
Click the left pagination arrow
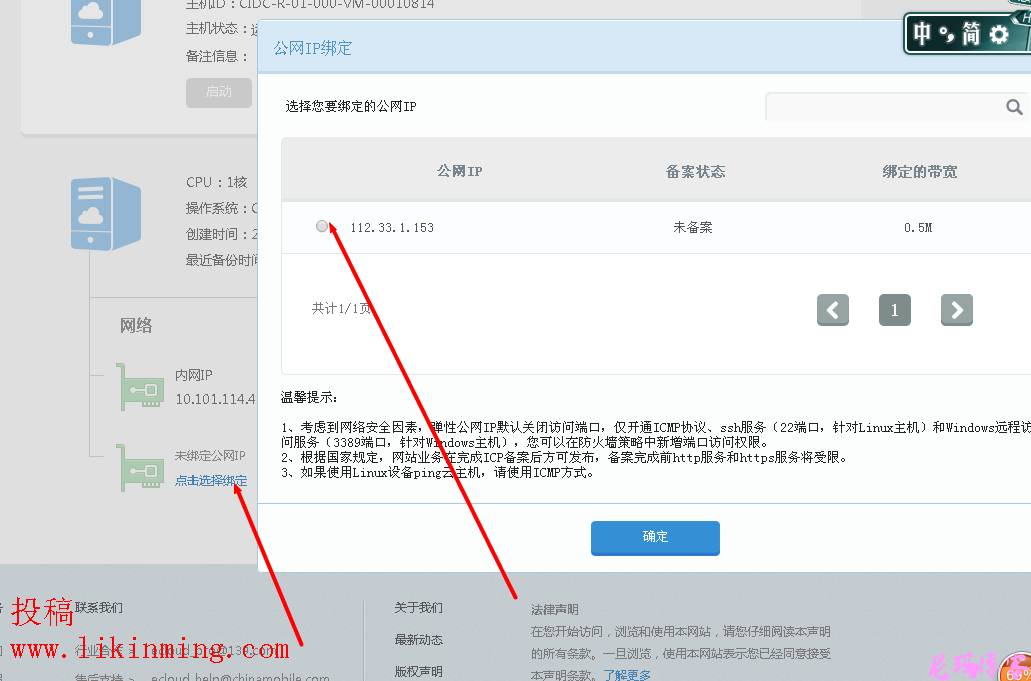[x=833, y=310]
